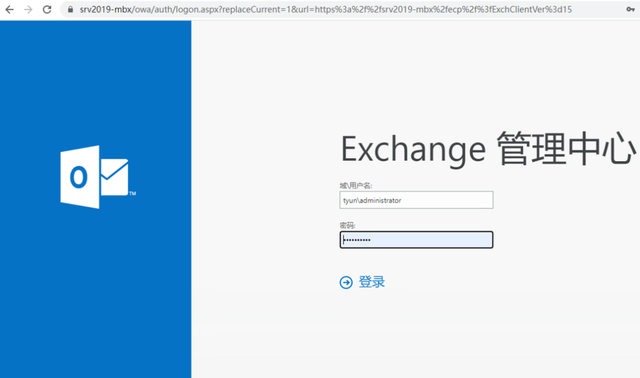Click the Exchange 管理中心 heading
Image resolution: width=640 pixels, height=378 pixels.
tap(488, 149)
